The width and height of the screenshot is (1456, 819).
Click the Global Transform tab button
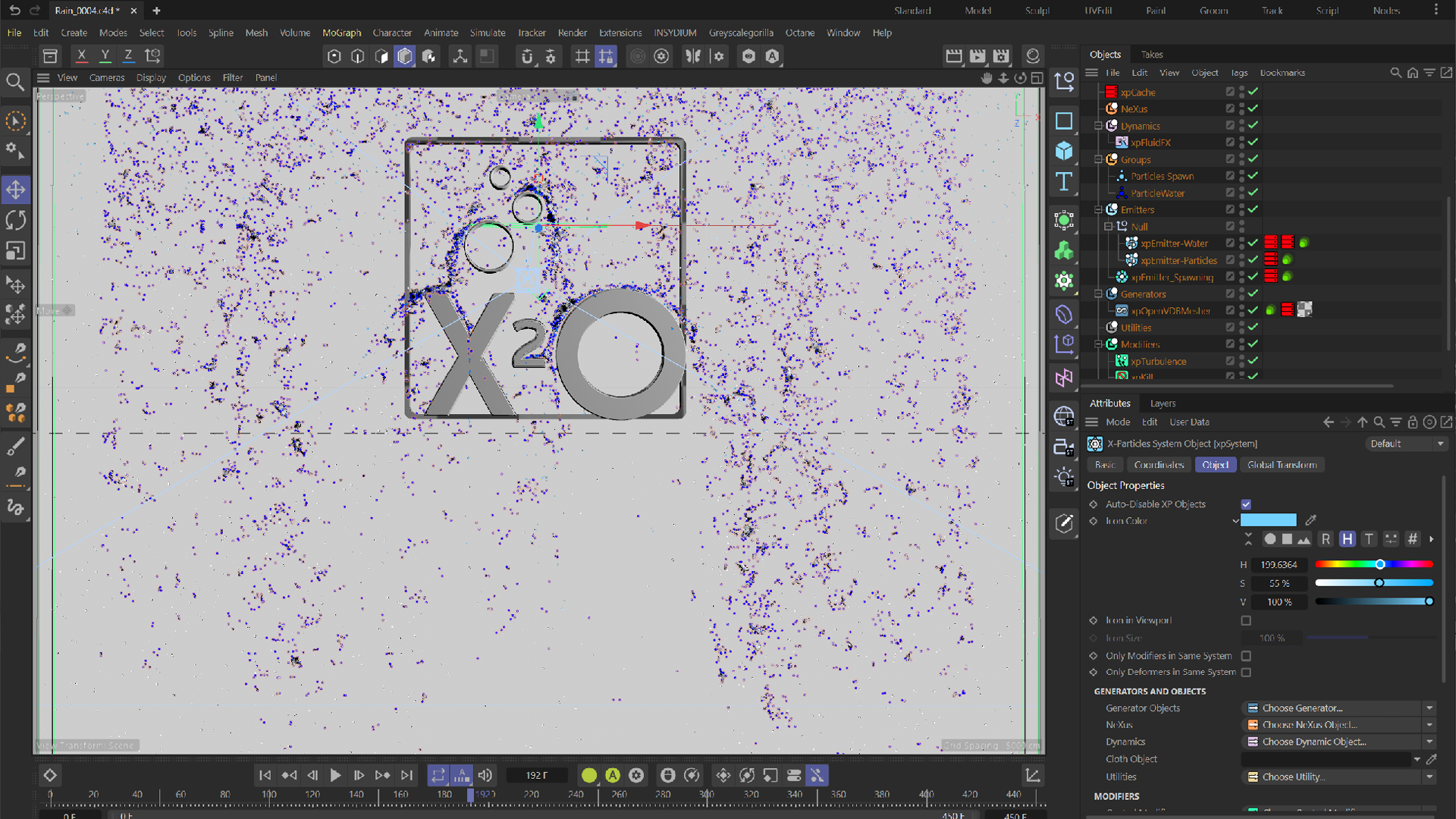point(1282,465)
